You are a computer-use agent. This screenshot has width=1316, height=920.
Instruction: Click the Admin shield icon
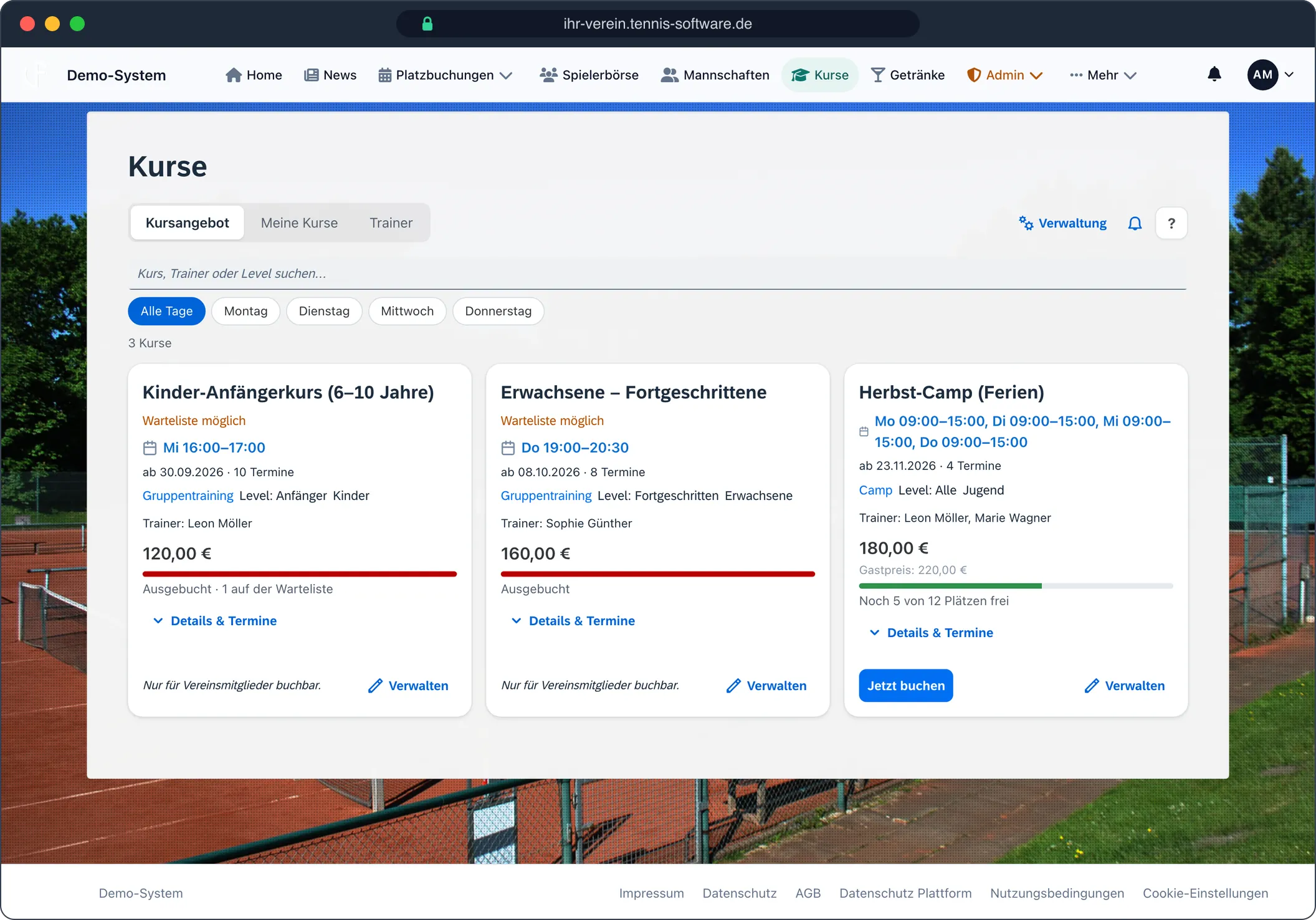point(974,75)
